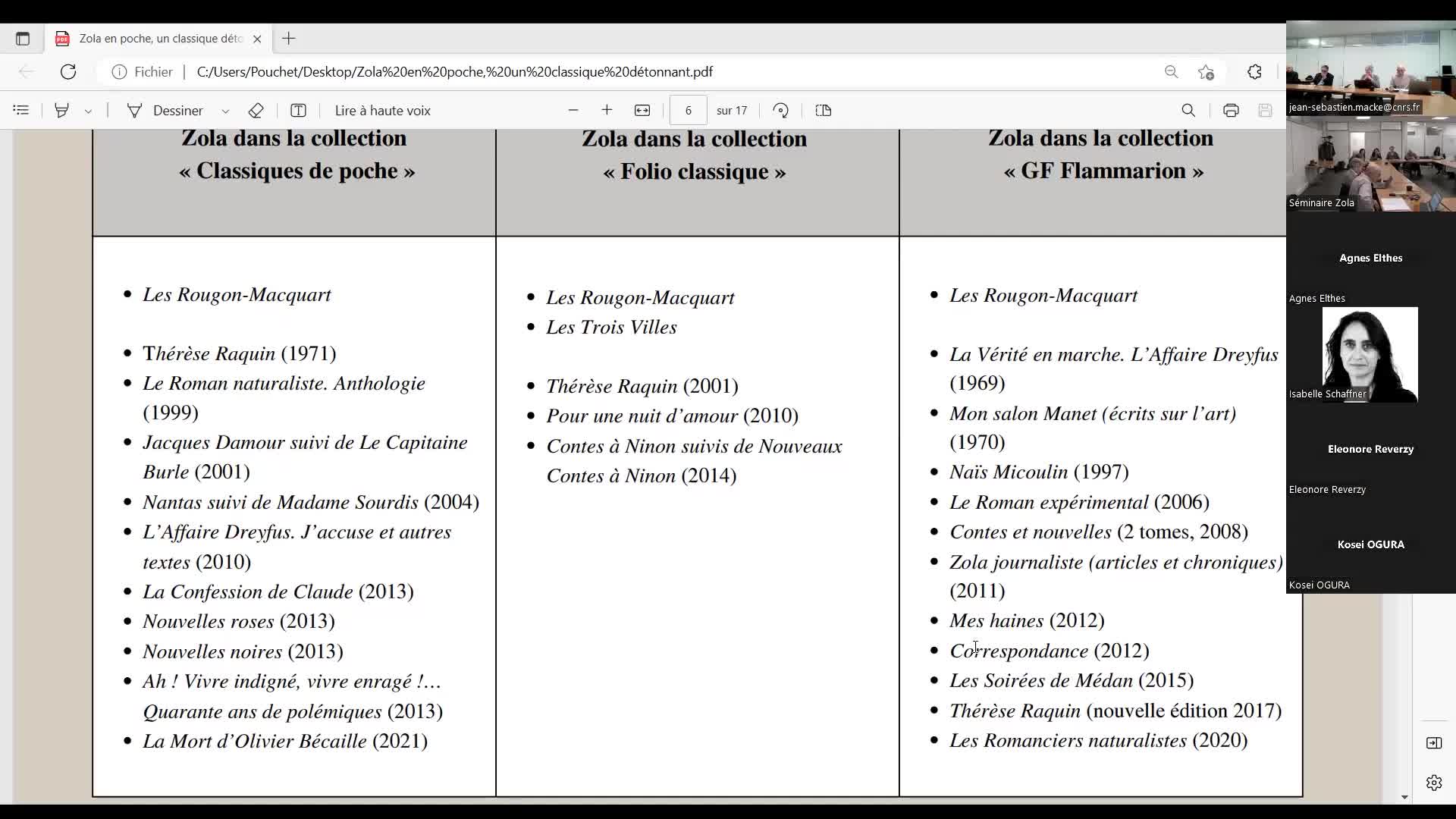This screenshot has width=1456, height=819.
Task: Click 'Contes et nouvelles (2 tomes, 2008)'
Action: point(1099,532)
